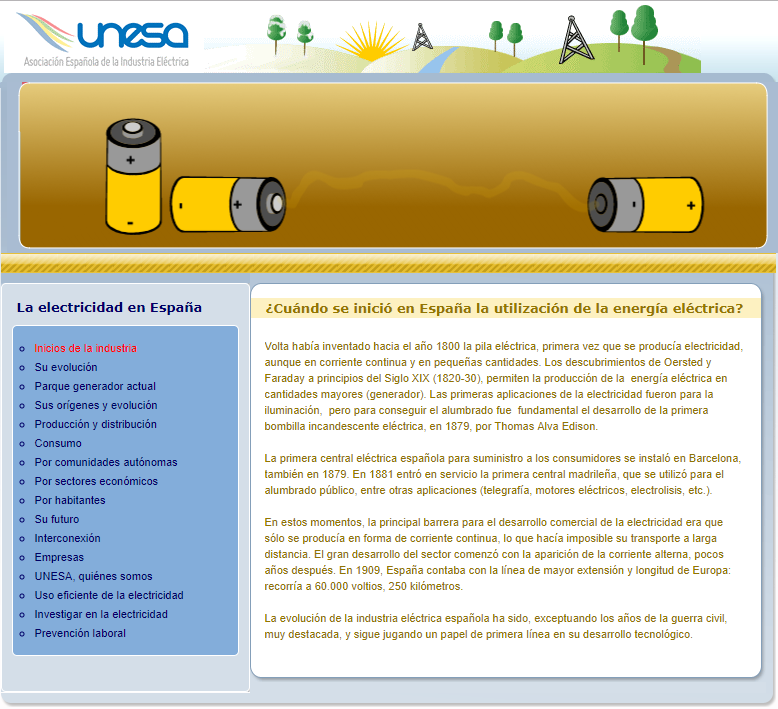Open 'Por comunidades autónomas' page

tap(105, 462)
